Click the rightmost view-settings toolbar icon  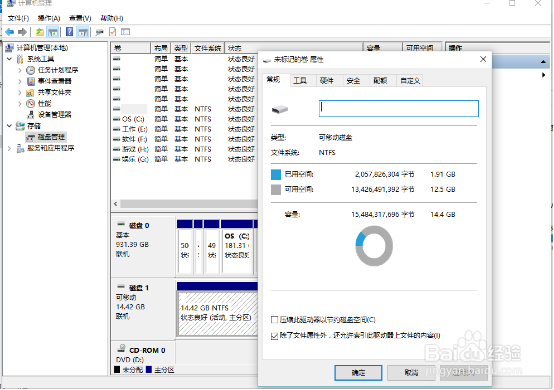(125, 32)
